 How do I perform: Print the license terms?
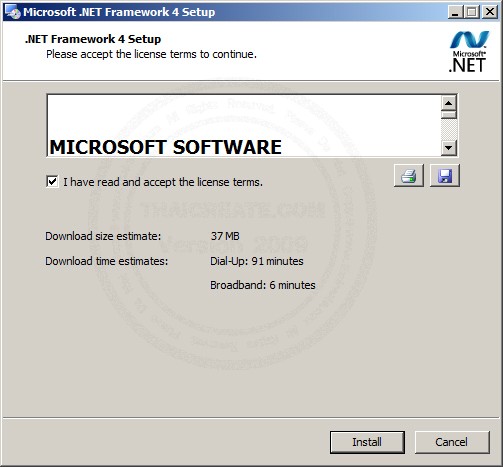click(409, 175)
